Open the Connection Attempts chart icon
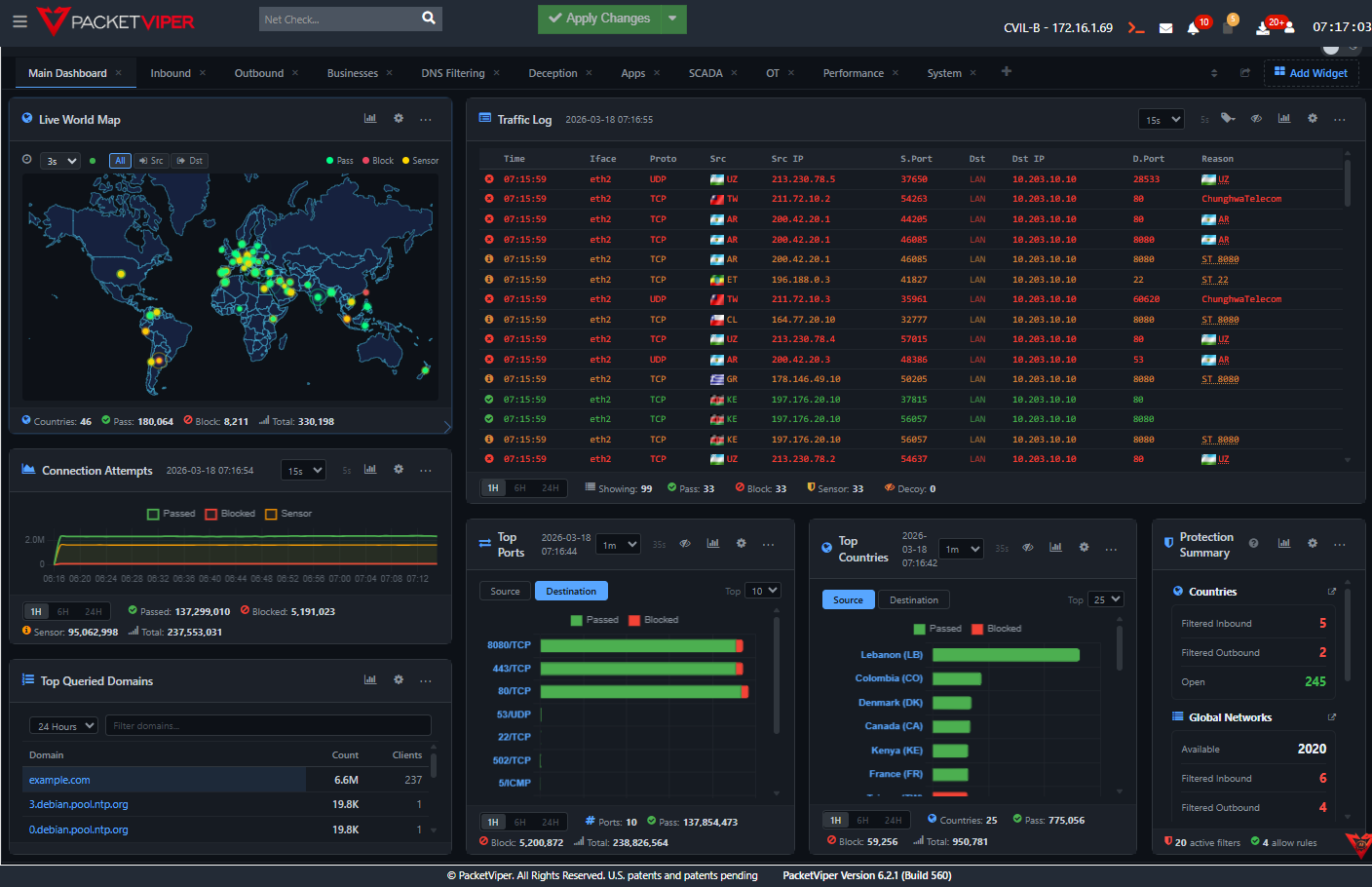The image size is (1372, 887). 370,469
